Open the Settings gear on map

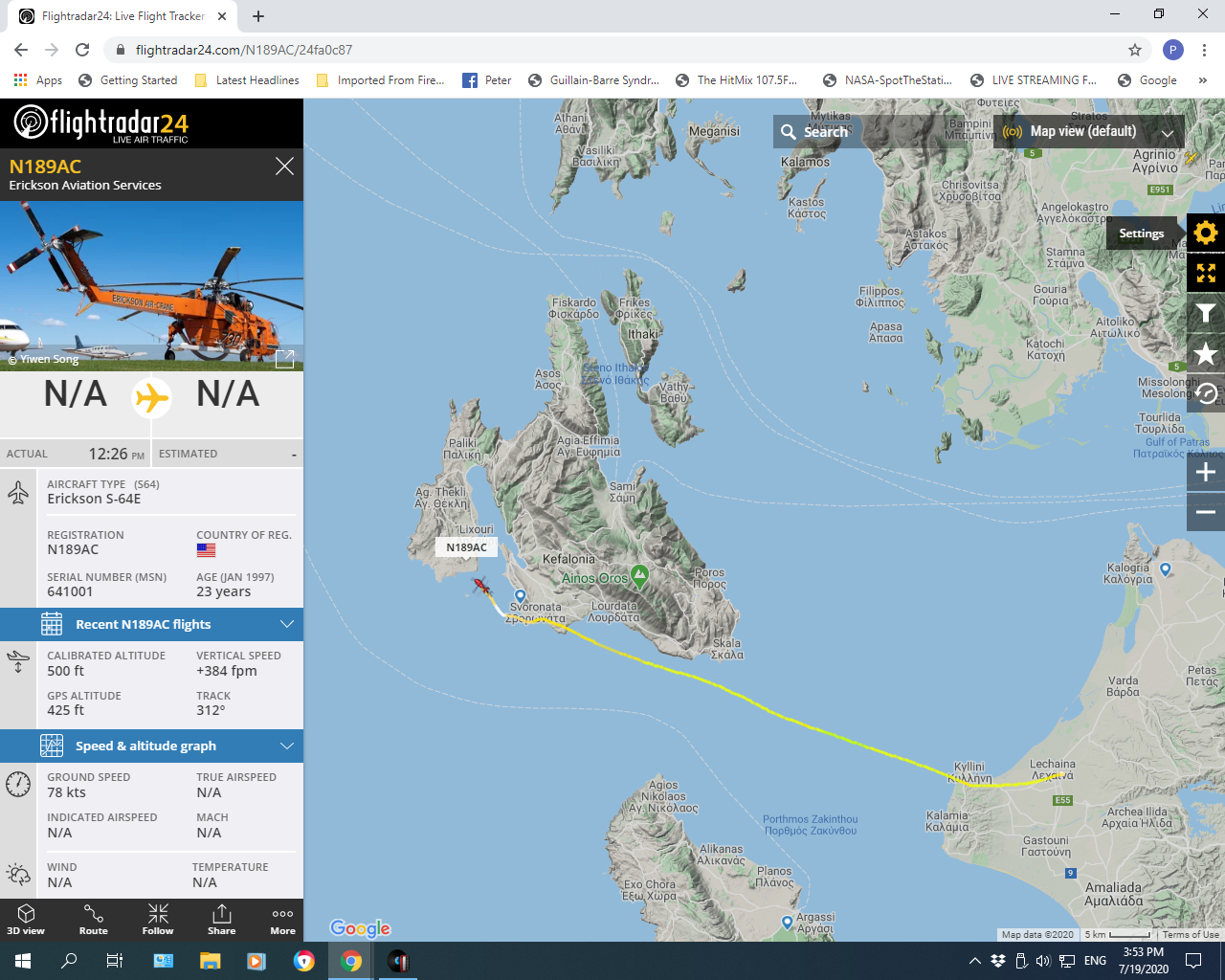[1206, 233]
